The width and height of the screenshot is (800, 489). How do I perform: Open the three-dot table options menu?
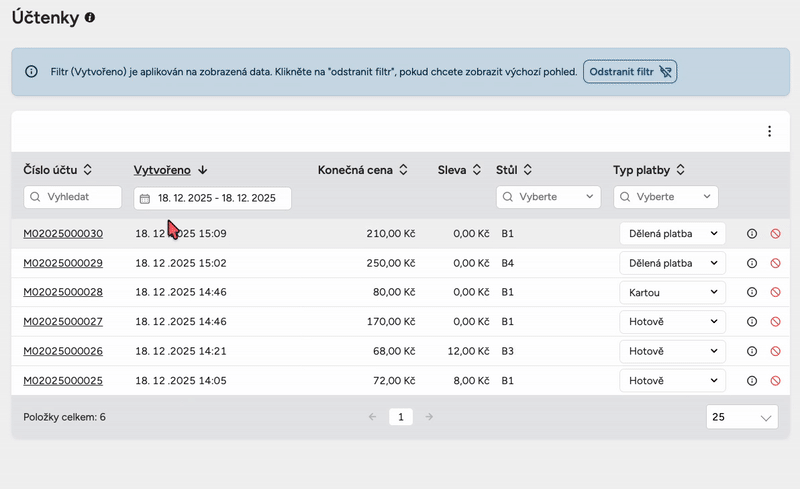click(769, 131)
